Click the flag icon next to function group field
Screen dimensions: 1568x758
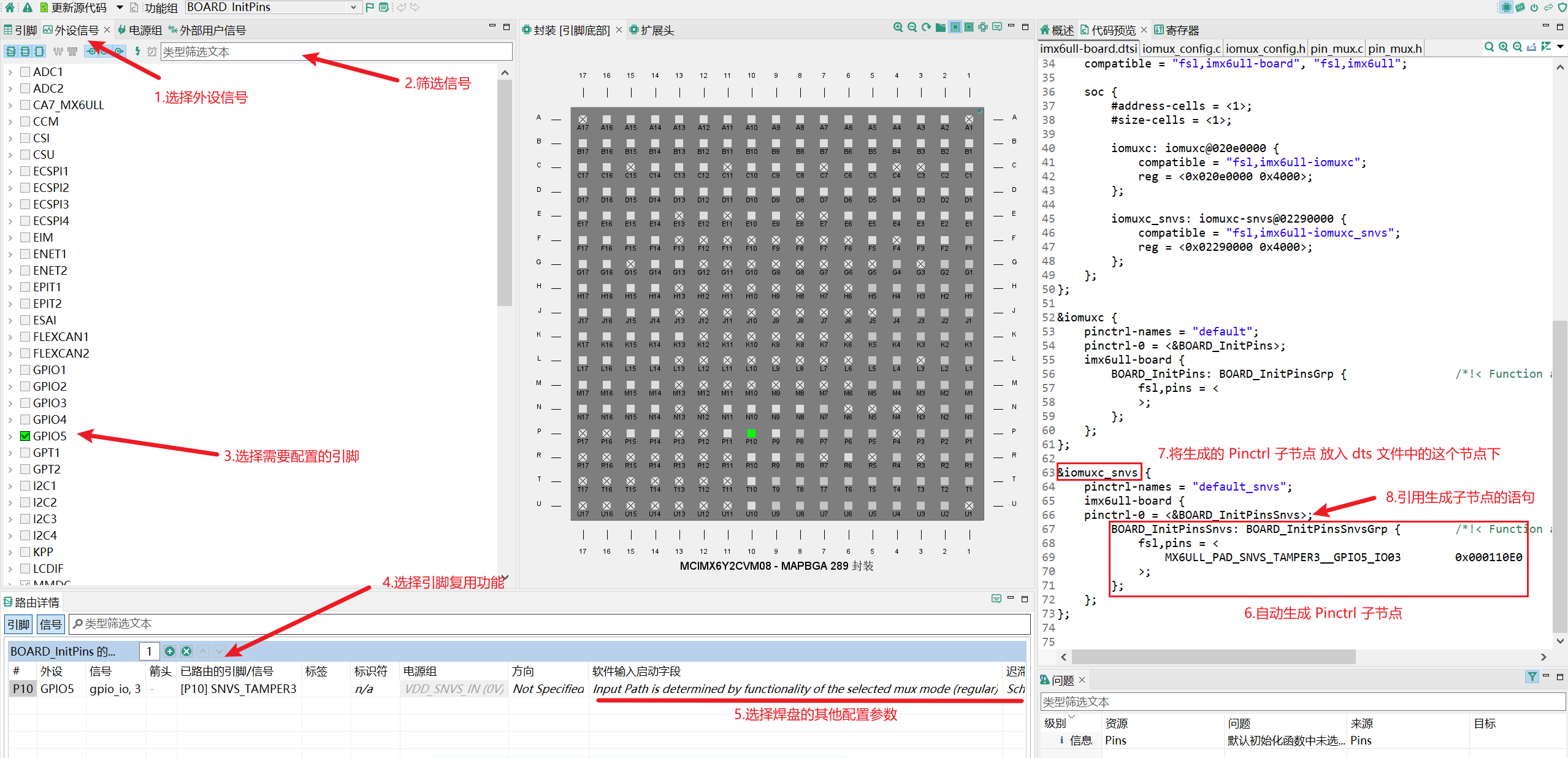pos(369,7)
